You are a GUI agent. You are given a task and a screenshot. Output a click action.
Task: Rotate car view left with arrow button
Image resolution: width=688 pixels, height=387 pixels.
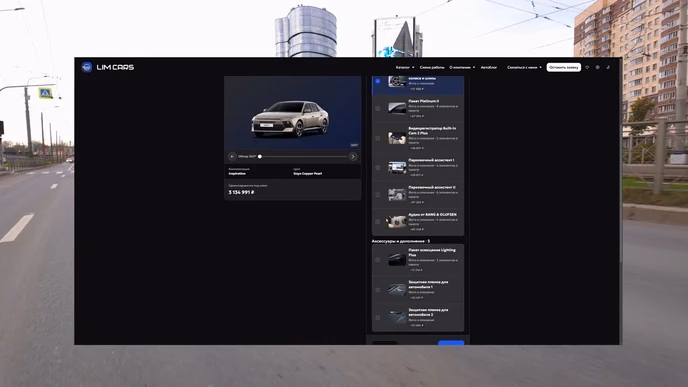click(x=232, y=156)
